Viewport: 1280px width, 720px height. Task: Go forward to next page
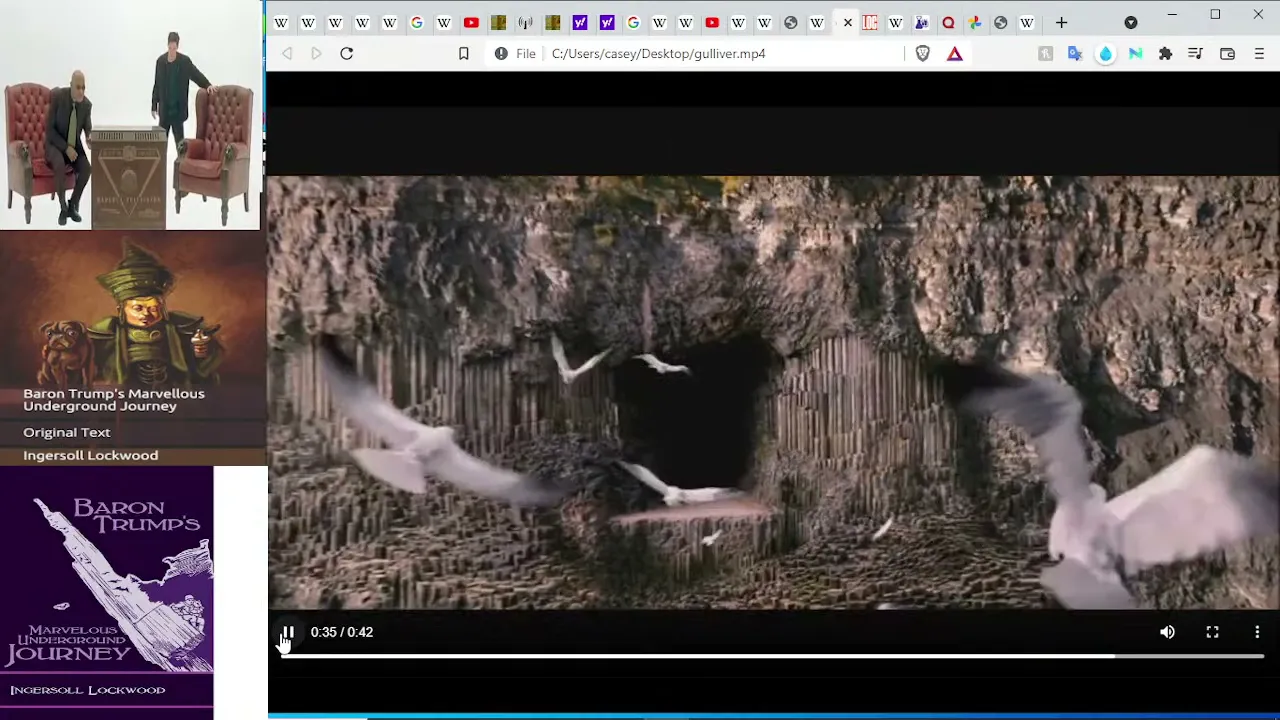316,53
